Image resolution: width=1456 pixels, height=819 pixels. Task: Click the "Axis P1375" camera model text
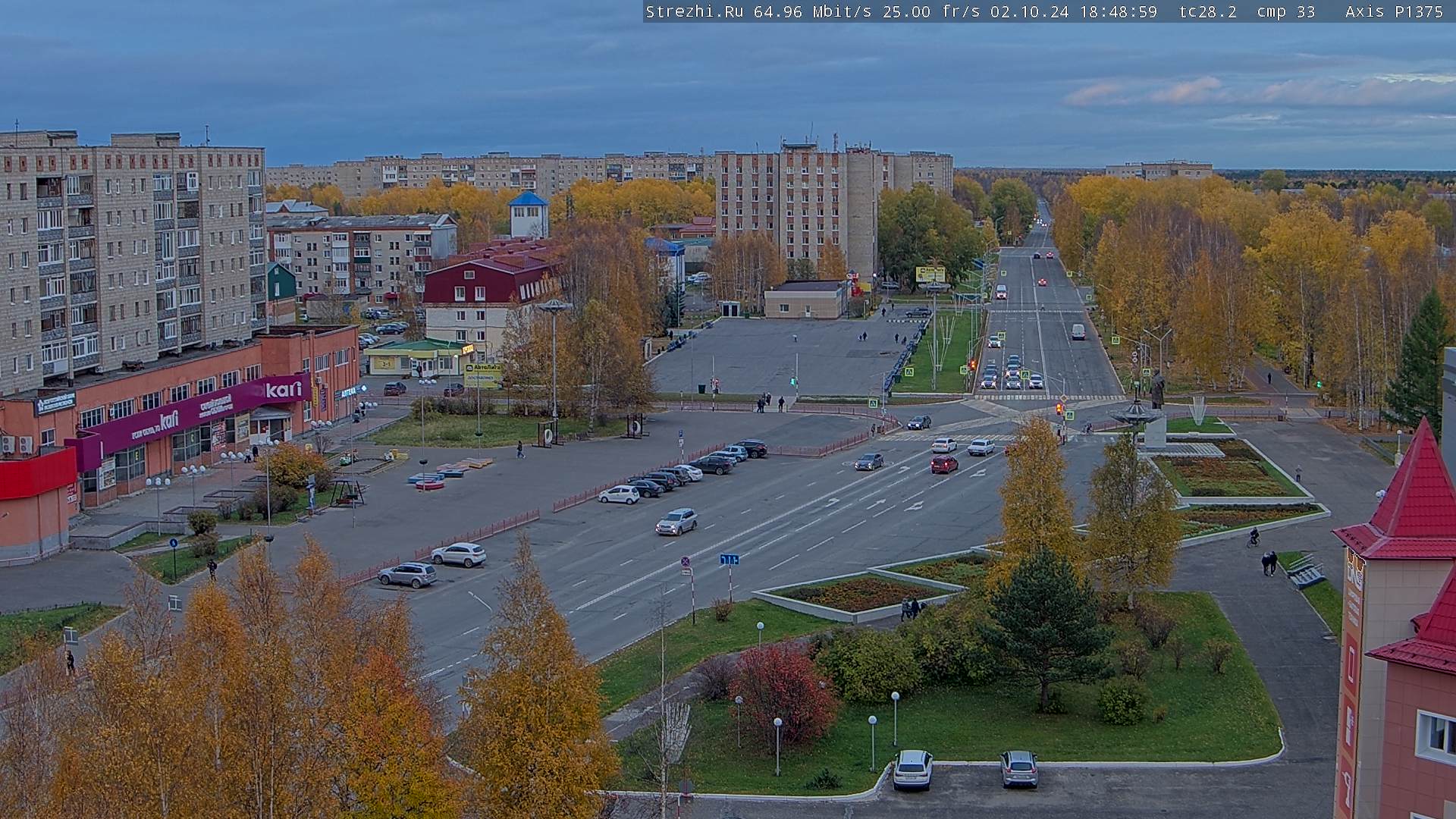pos(1394,11)
